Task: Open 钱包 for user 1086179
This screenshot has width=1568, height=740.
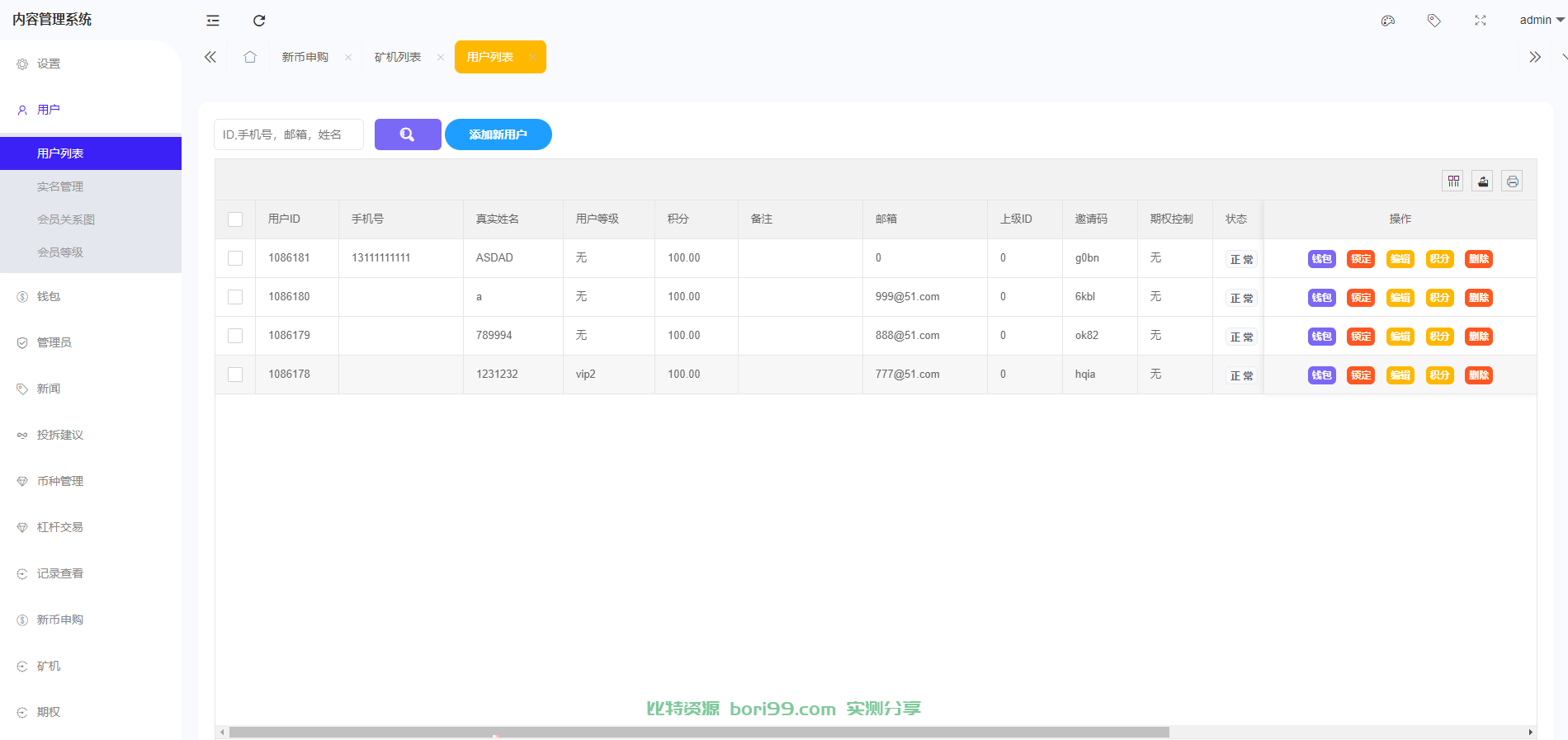Action: coord(1322,337)
